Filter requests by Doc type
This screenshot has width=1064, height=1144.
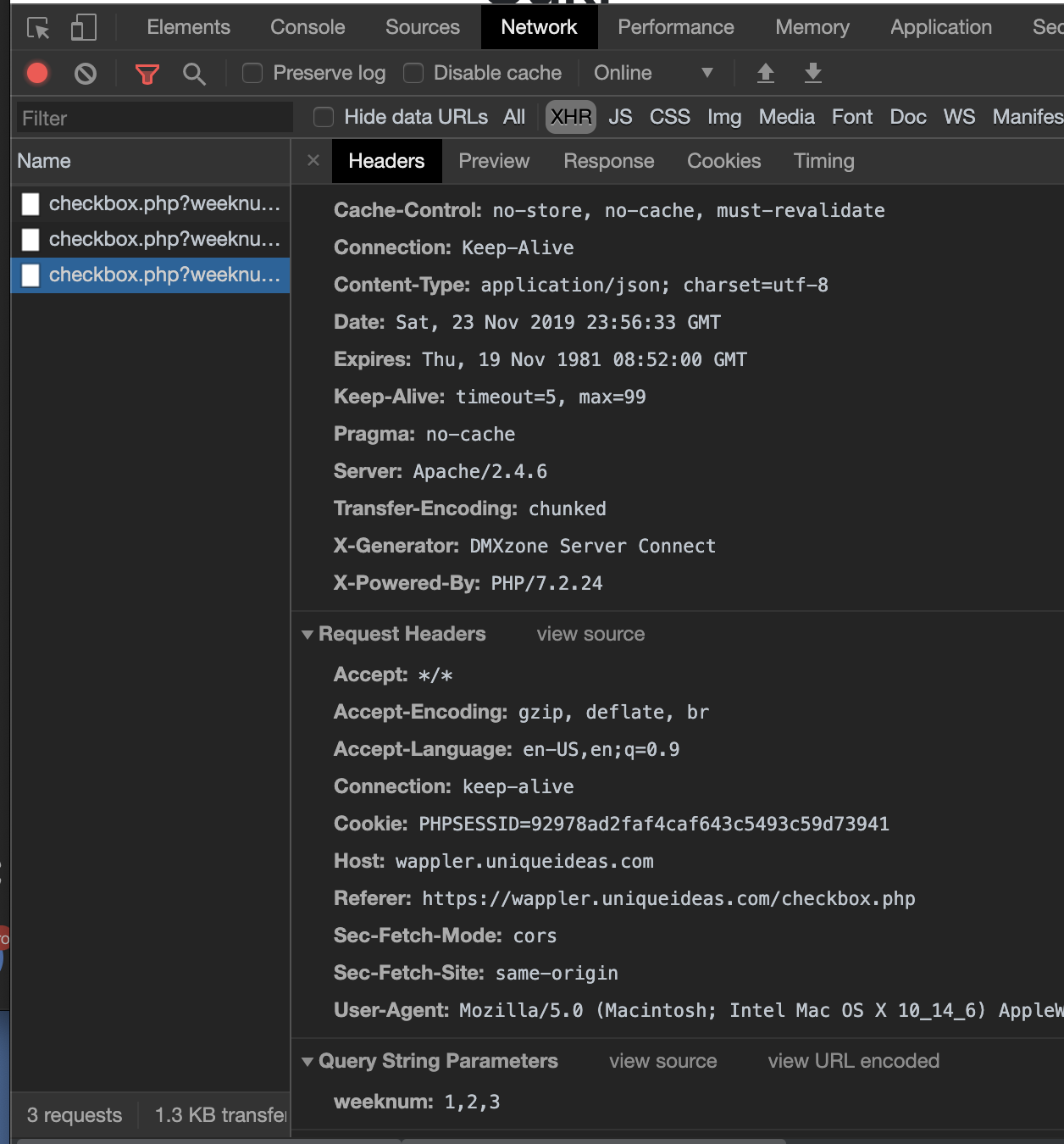(908, 117)
